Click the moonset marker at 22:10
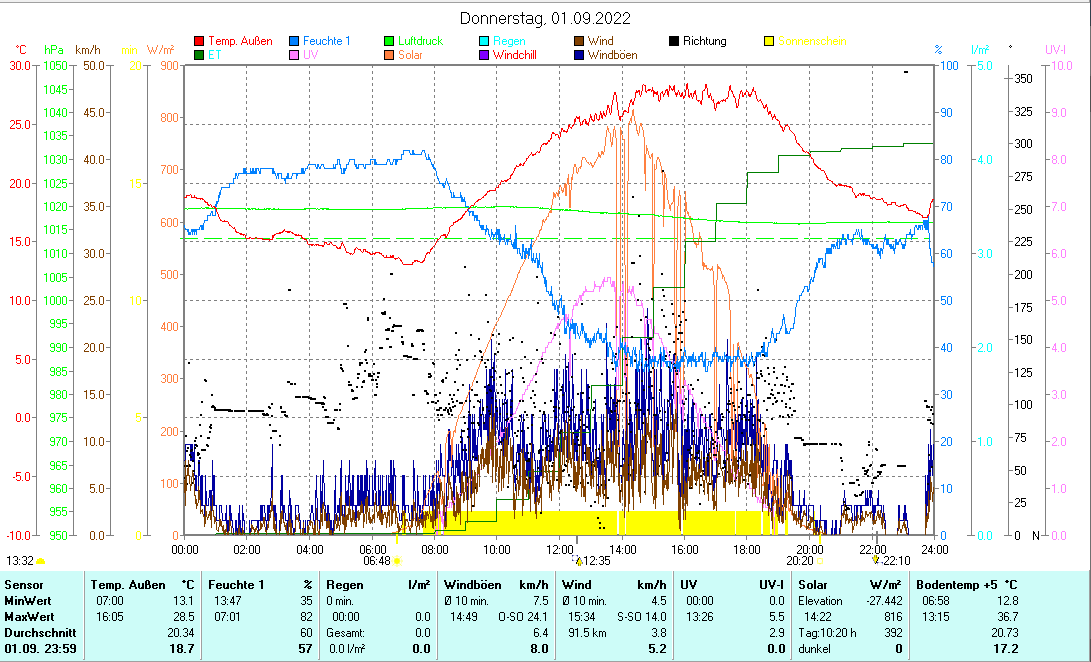The width and height of the screenshot is (1091, 662). 876,561
